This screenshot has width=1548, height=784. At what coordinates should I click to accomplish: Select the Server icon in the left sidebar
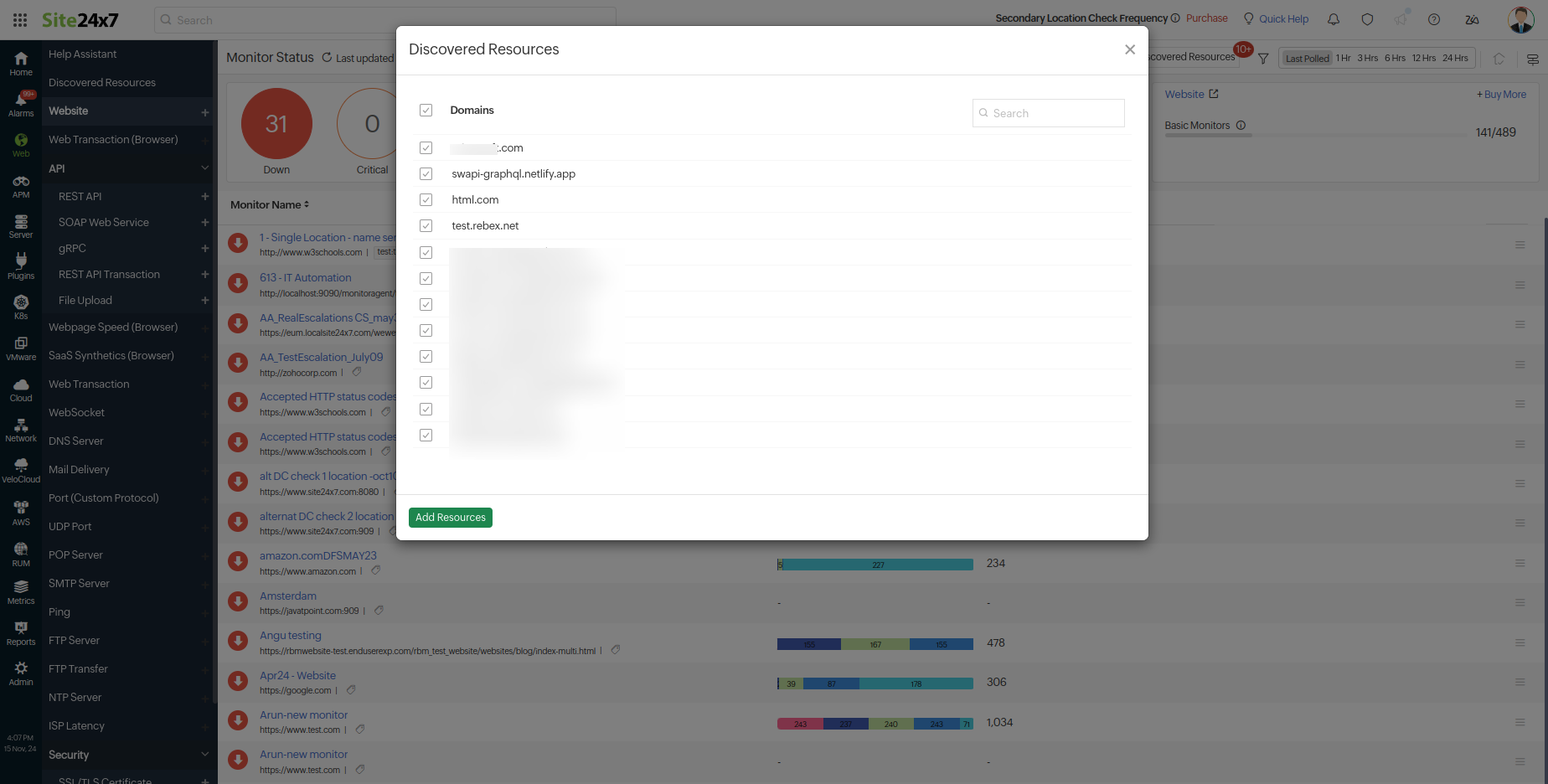pos(20,224)
